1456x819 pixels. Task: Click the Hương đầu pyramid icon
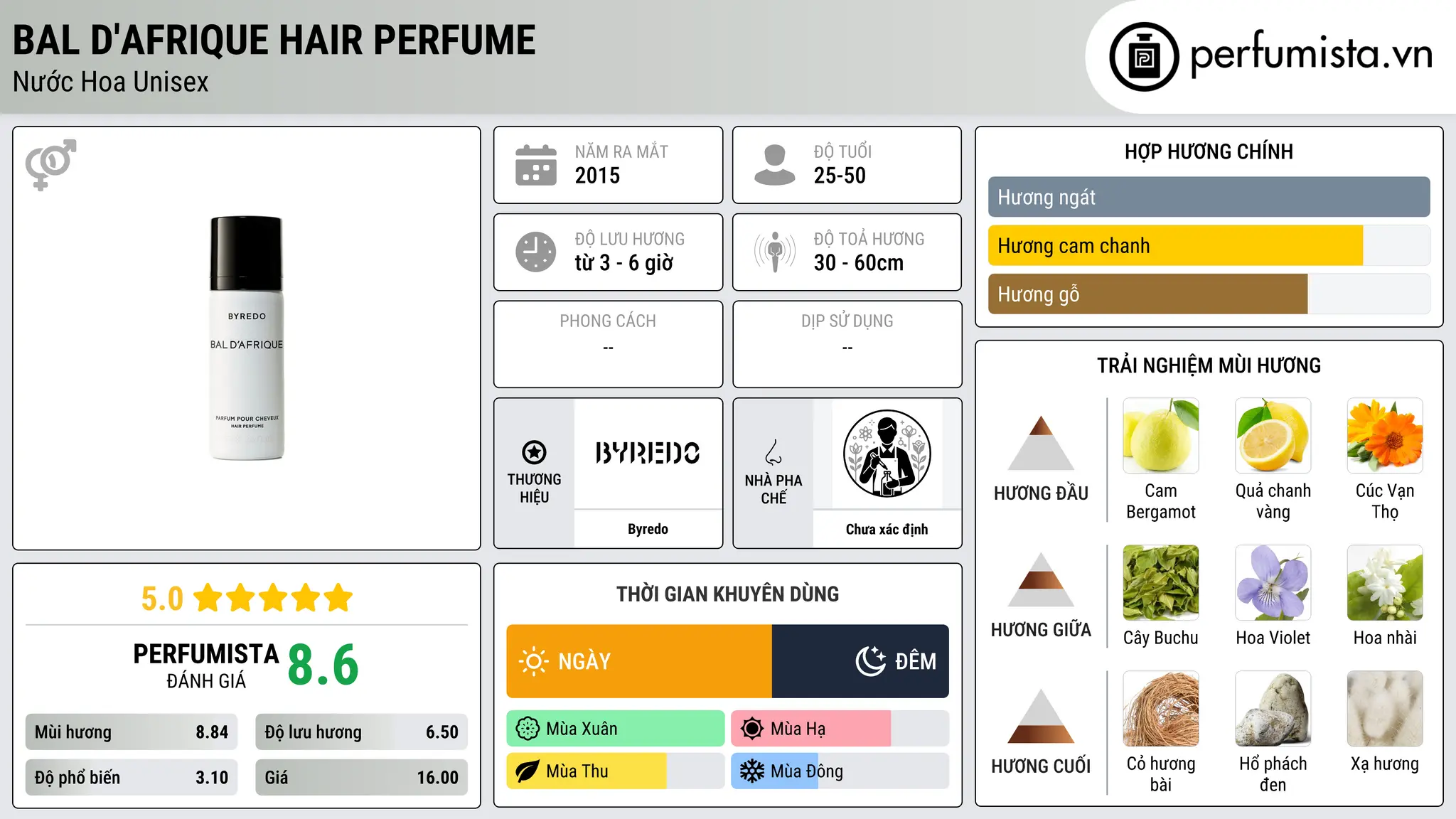[x=1041, y=443]
